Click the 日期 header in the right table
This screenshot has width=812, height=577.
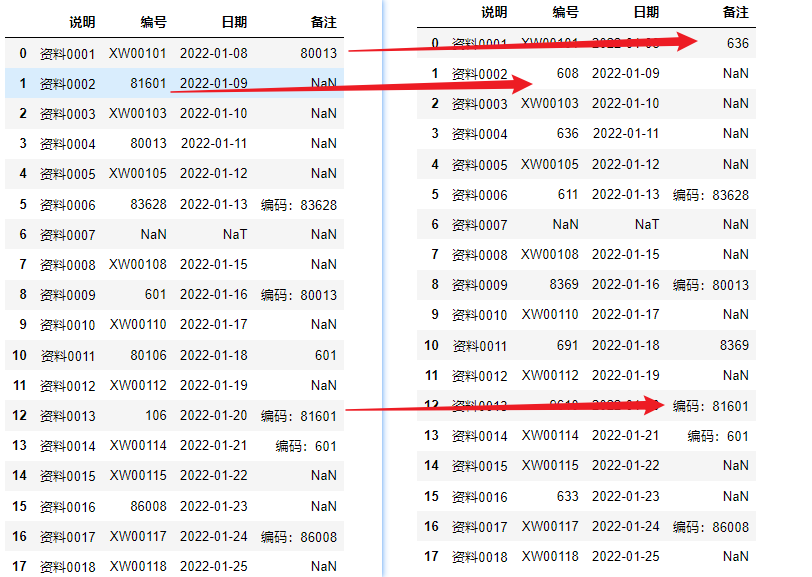[646, 12]
